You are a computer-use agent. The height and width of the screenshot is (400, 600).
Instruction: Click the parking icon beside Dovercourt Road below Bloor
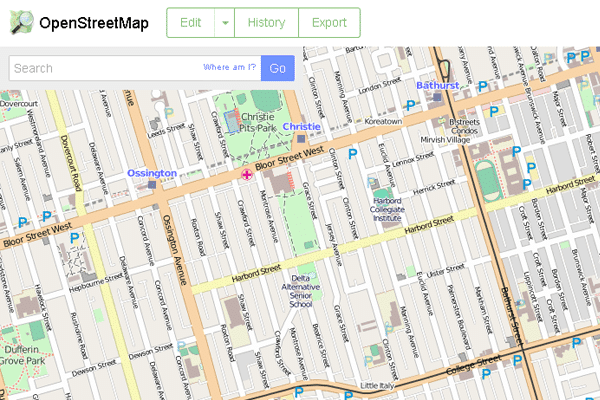pos(75,238)
